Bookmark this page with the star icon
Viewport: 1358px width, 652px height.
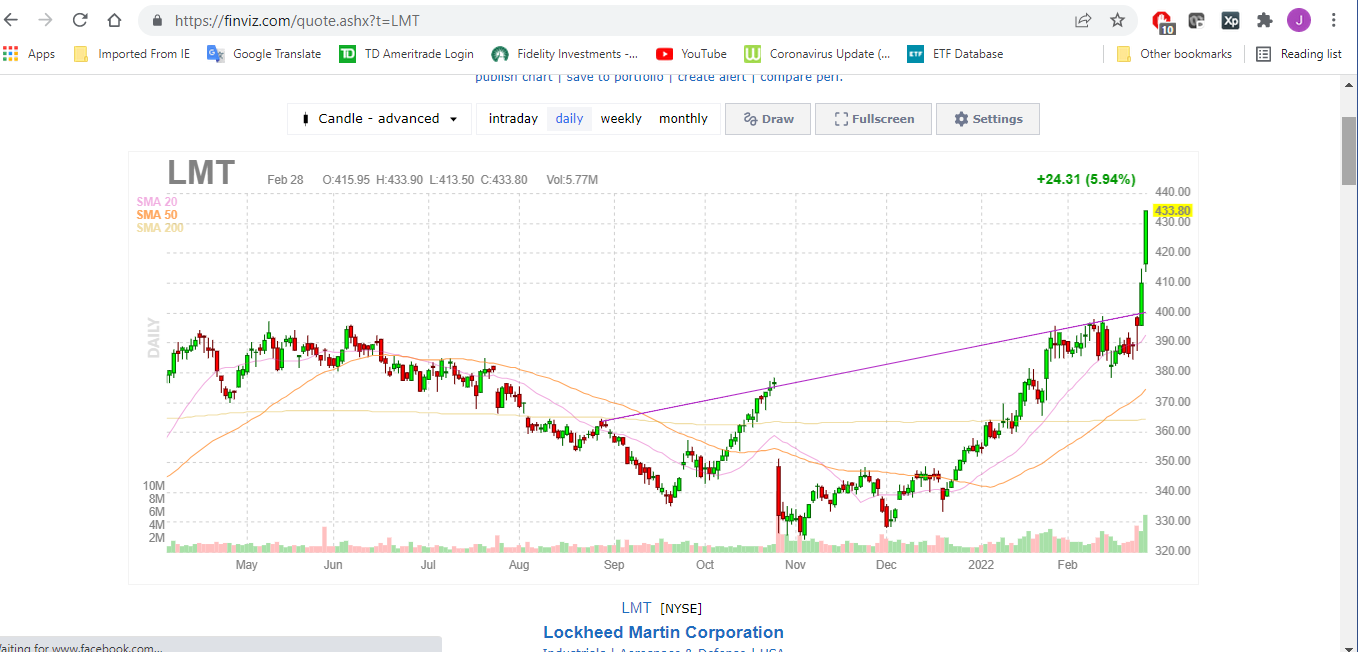click(1117, 20)
